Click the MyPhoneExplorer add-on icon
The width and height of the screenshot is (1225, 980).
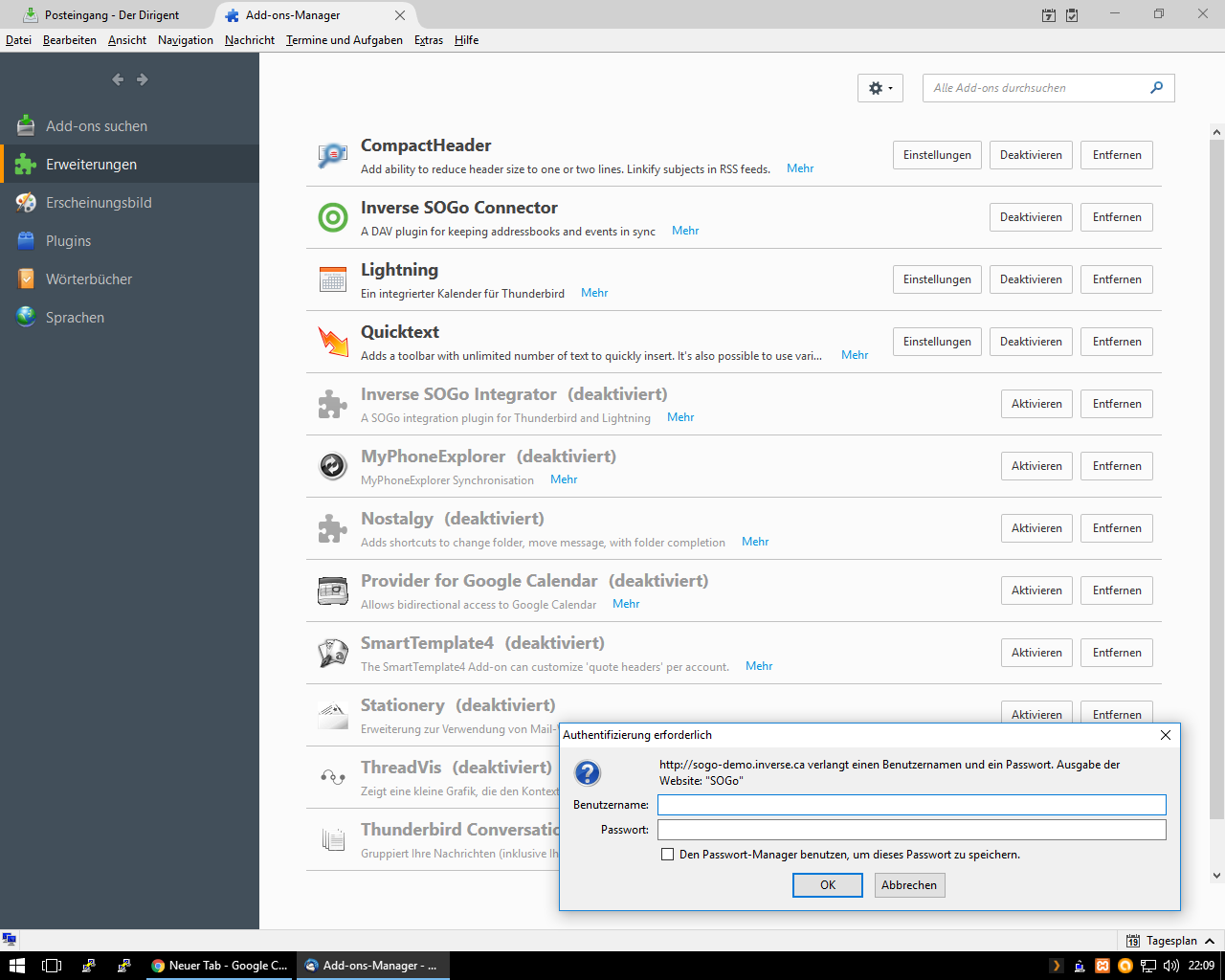tap(332, 466)
